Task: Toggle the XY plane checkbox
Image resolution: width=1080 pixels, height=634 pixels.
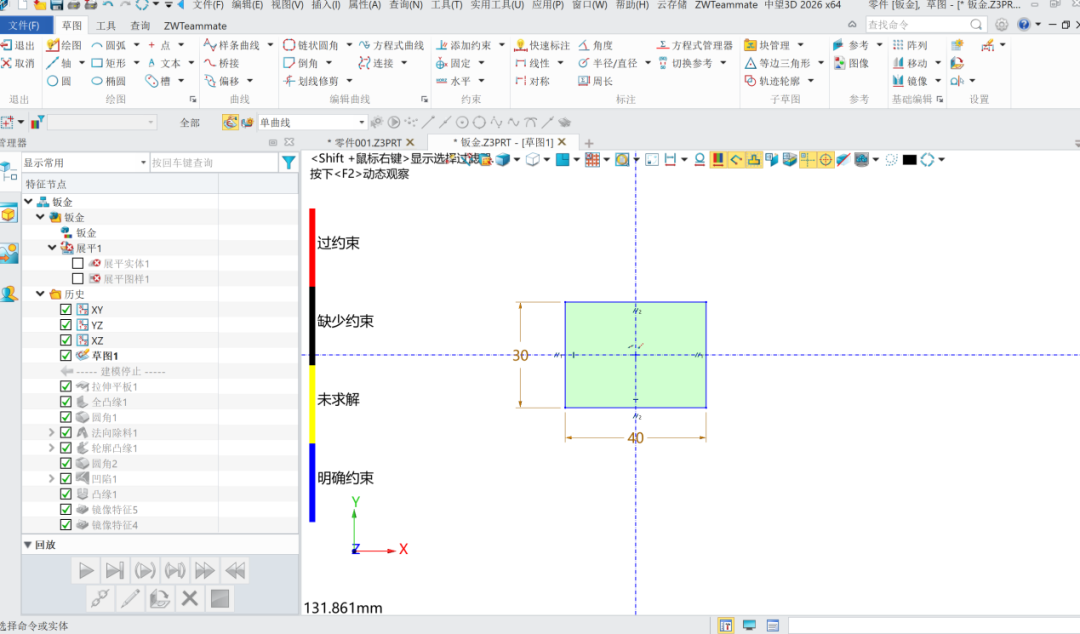Action: [x=66, y=309]
